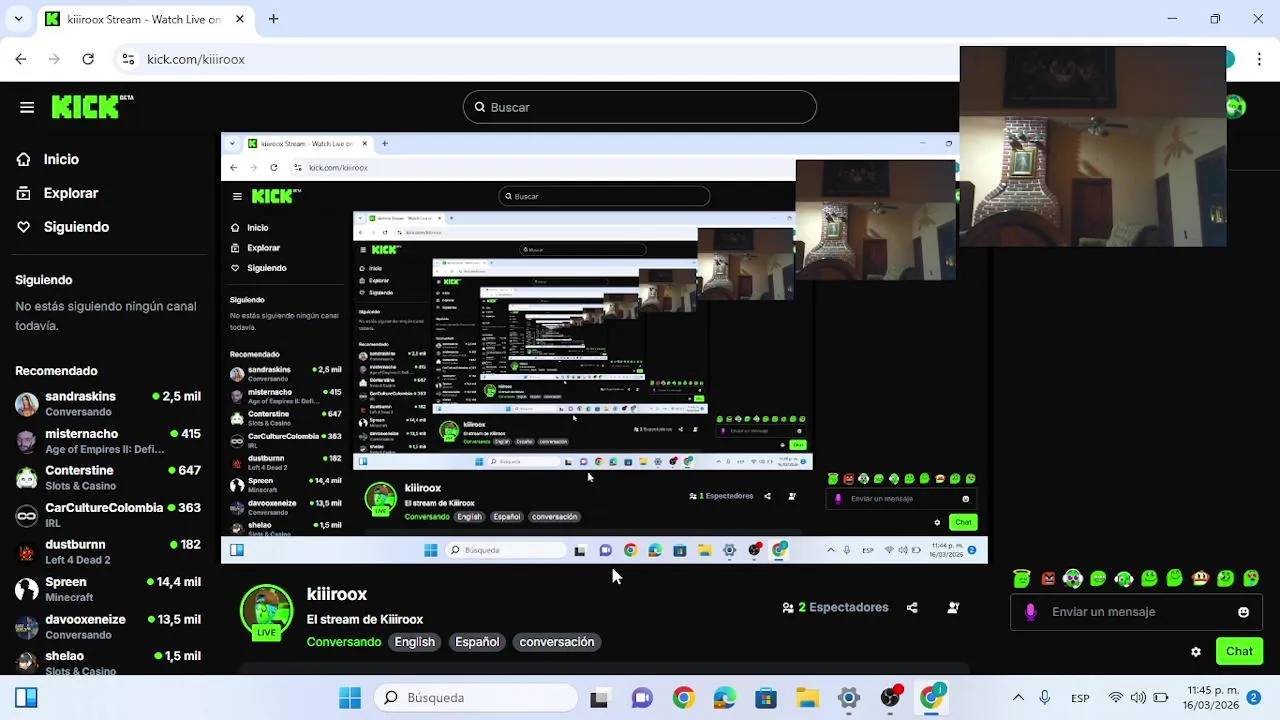
Task: Click the Siguiendo heart icon
Action: pyautogui.click(x=23, y=227)
